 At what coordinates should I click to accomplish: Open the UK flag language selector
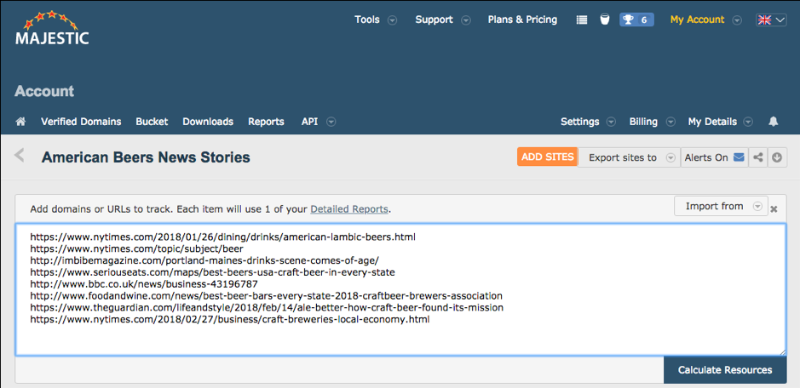click(771, 20)
